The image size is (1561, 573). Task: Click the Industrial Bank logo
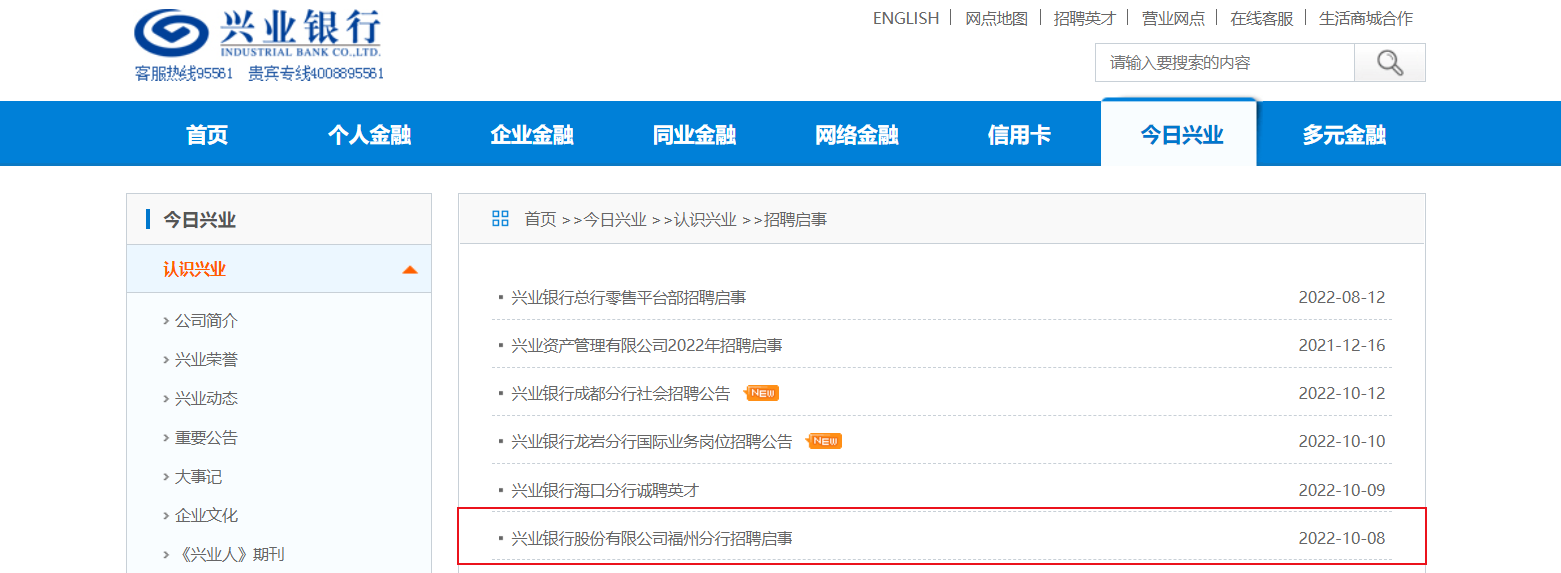point(258,33)
